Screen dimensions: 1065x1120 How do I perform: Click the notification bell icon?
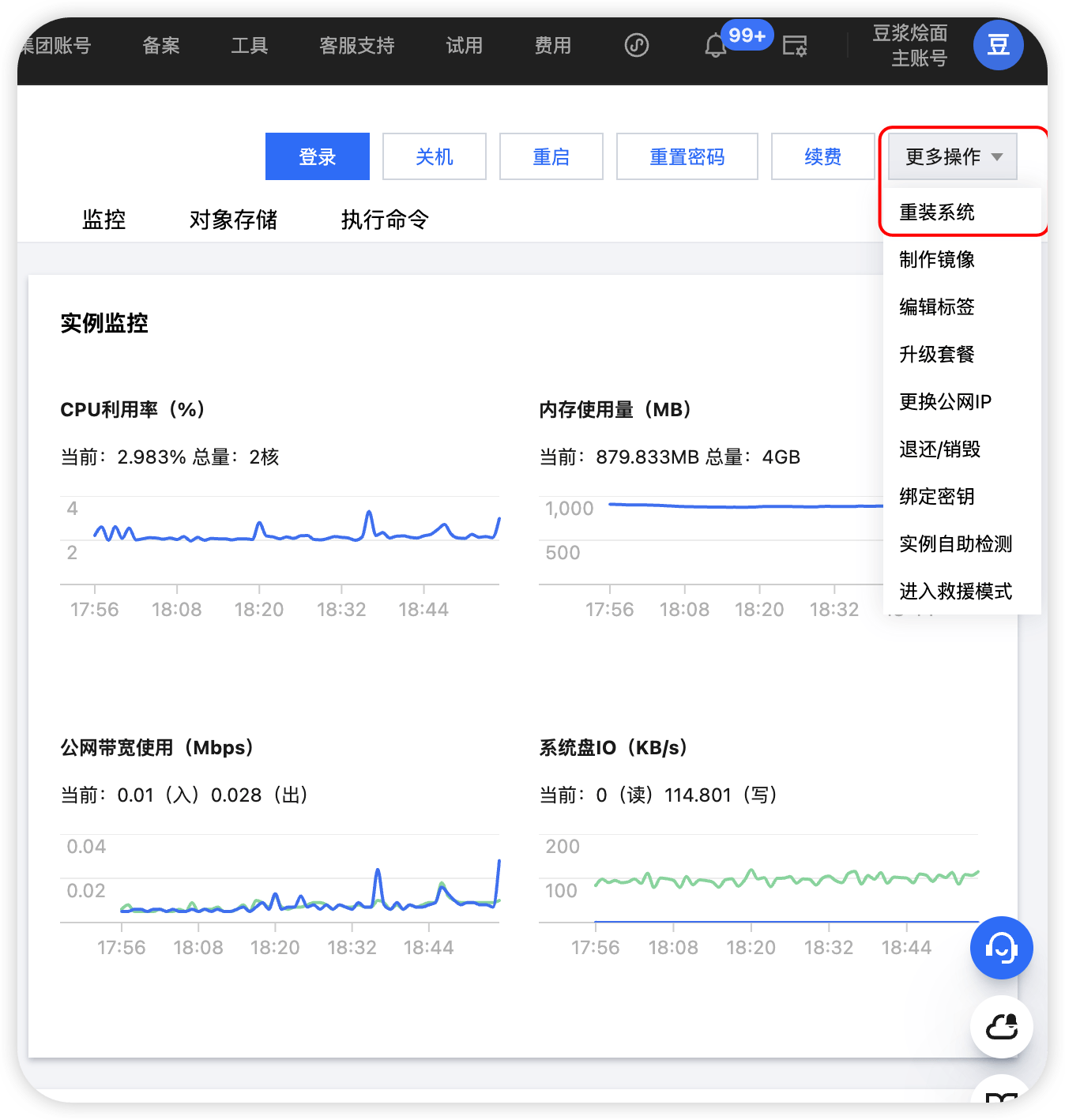pos(715,46)
